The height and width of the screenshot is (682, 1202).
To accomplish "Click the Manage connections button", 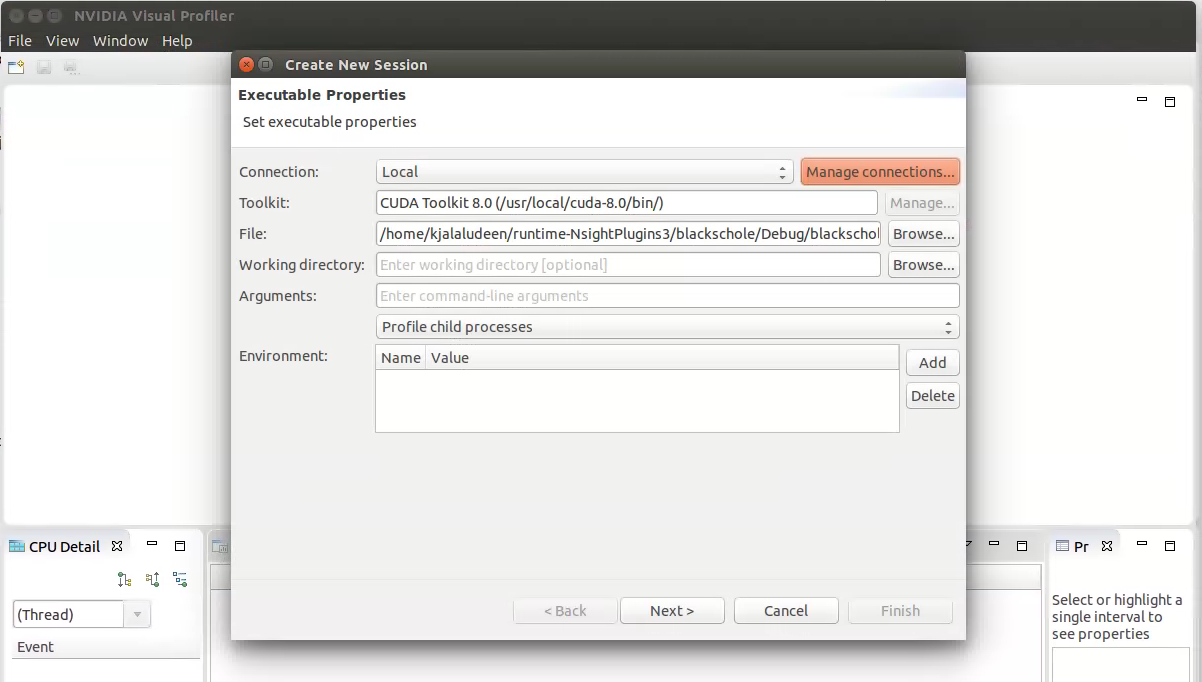I will pos(880,172).
